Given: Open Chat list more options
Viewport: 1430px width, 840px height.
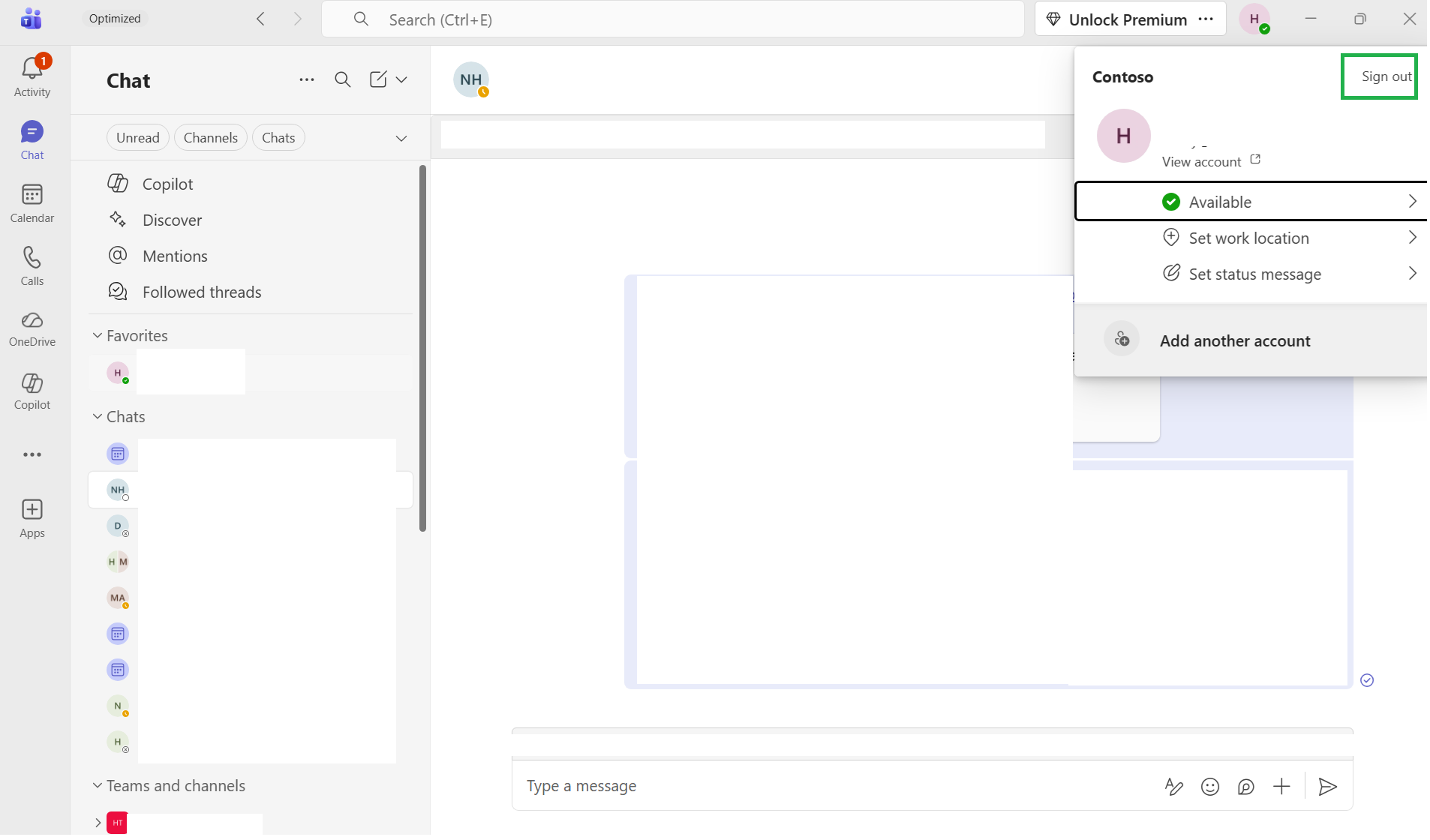Looking at the screenshot, I should [x=307, y=79].
